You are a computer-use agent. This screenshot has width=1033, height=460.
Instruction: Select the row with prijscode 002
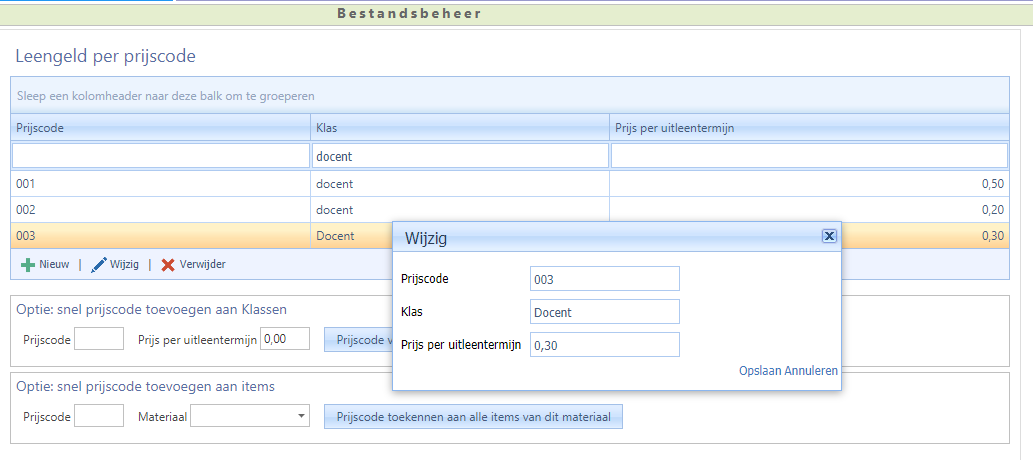coord(160,210)
